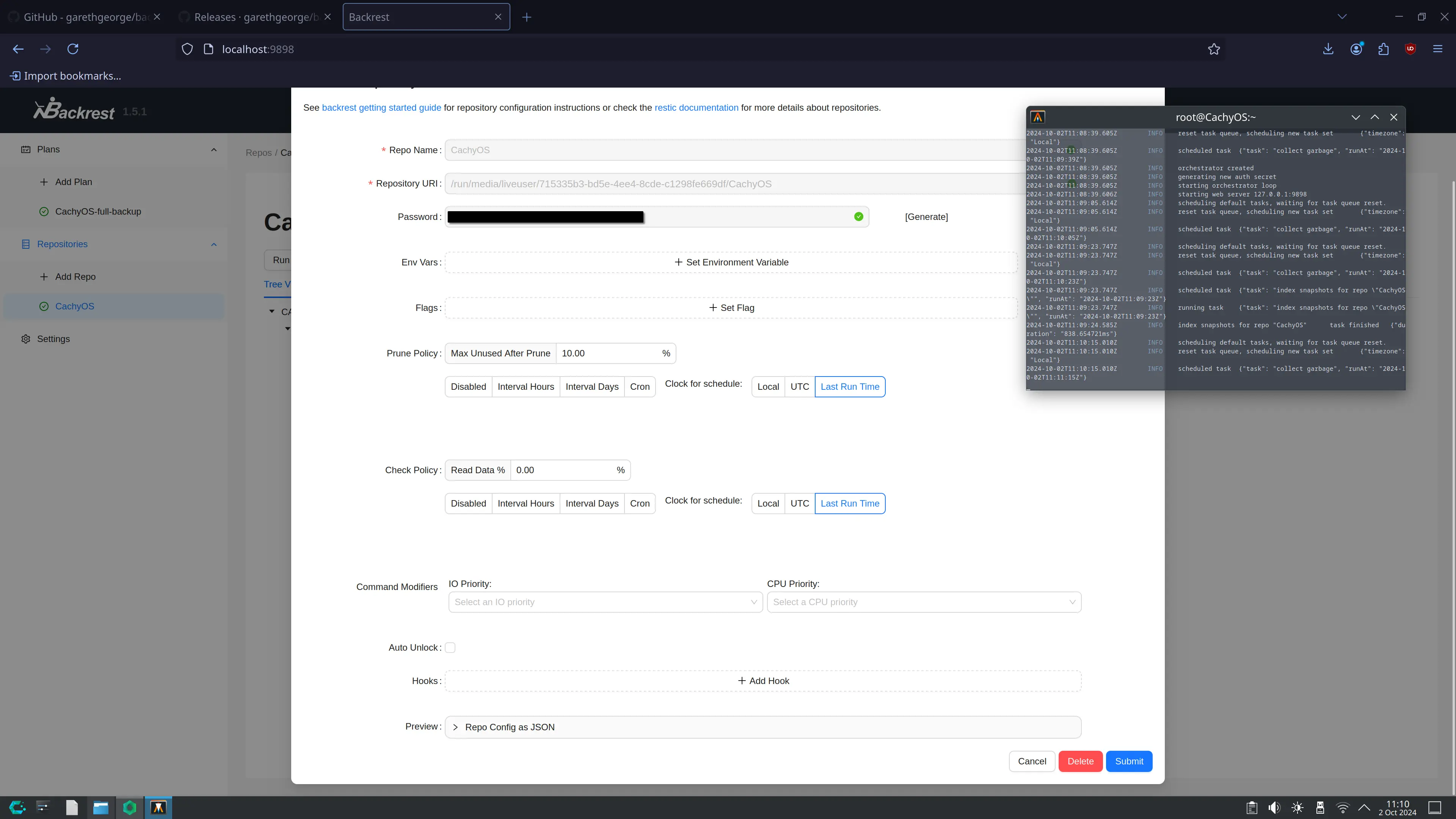Add an environment variable
Image resolution: width=1456 pixels, height=819 pixels.
click(731, 262)
